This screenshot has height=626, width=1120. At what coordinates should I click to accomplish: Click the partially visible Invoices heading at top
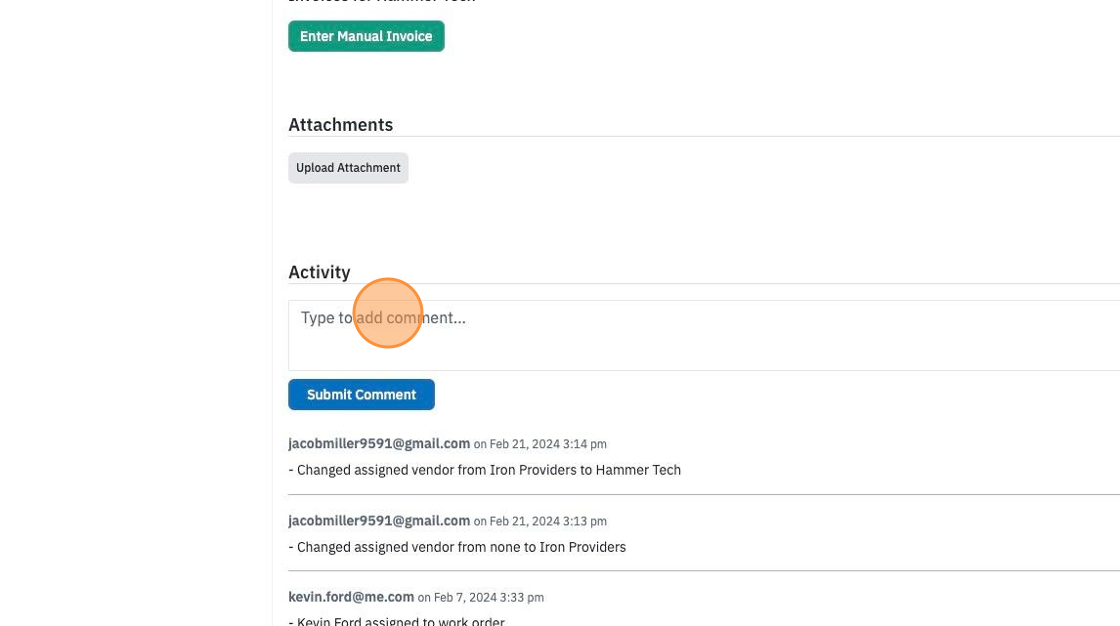tap(381, 1)
